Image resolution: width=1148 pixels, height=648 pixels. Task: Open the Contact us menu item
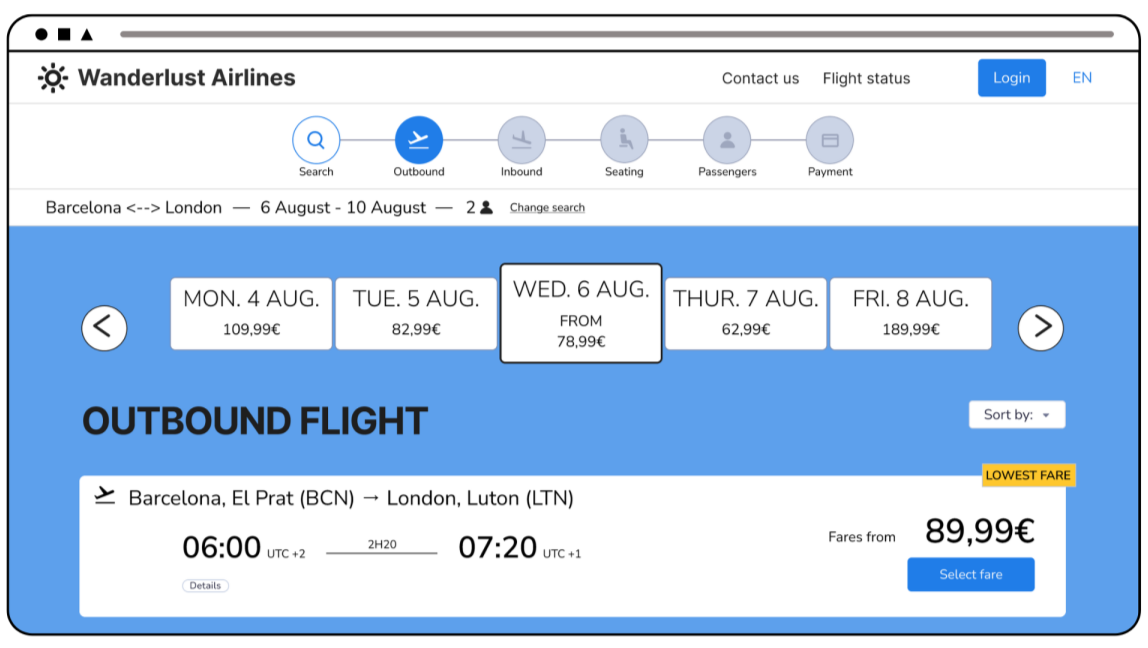[760, 78]
